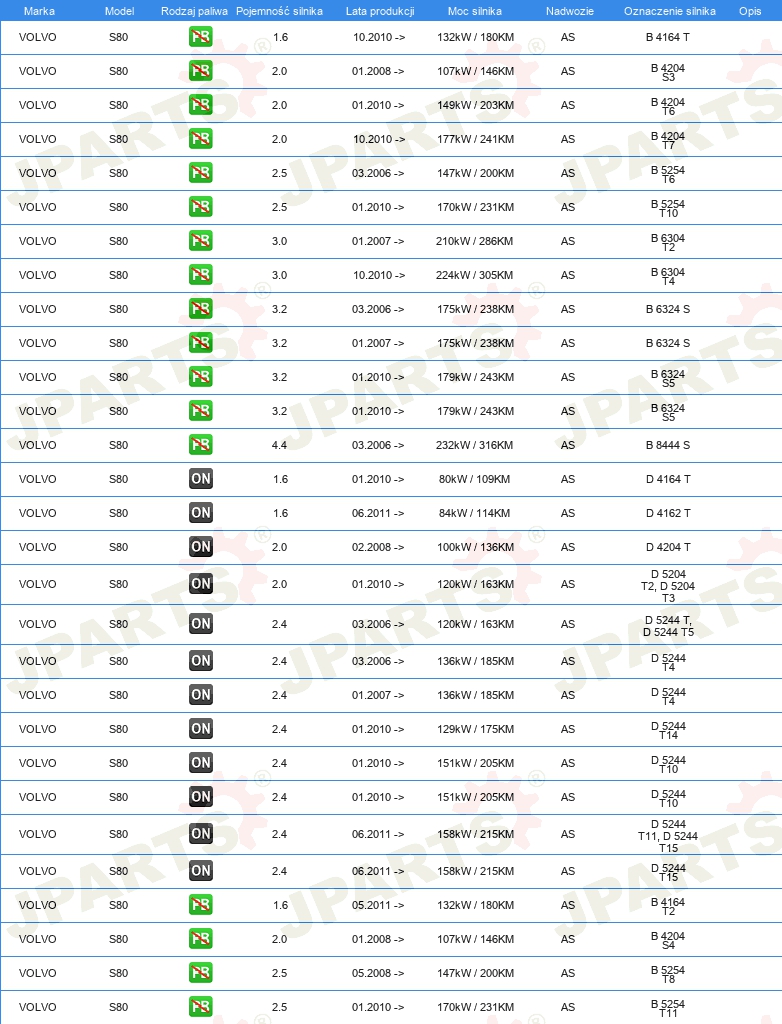Screen dimensions: 782x1024
Task: Click the diesel ON icon for D 4162 T
Action: (201, 513)
